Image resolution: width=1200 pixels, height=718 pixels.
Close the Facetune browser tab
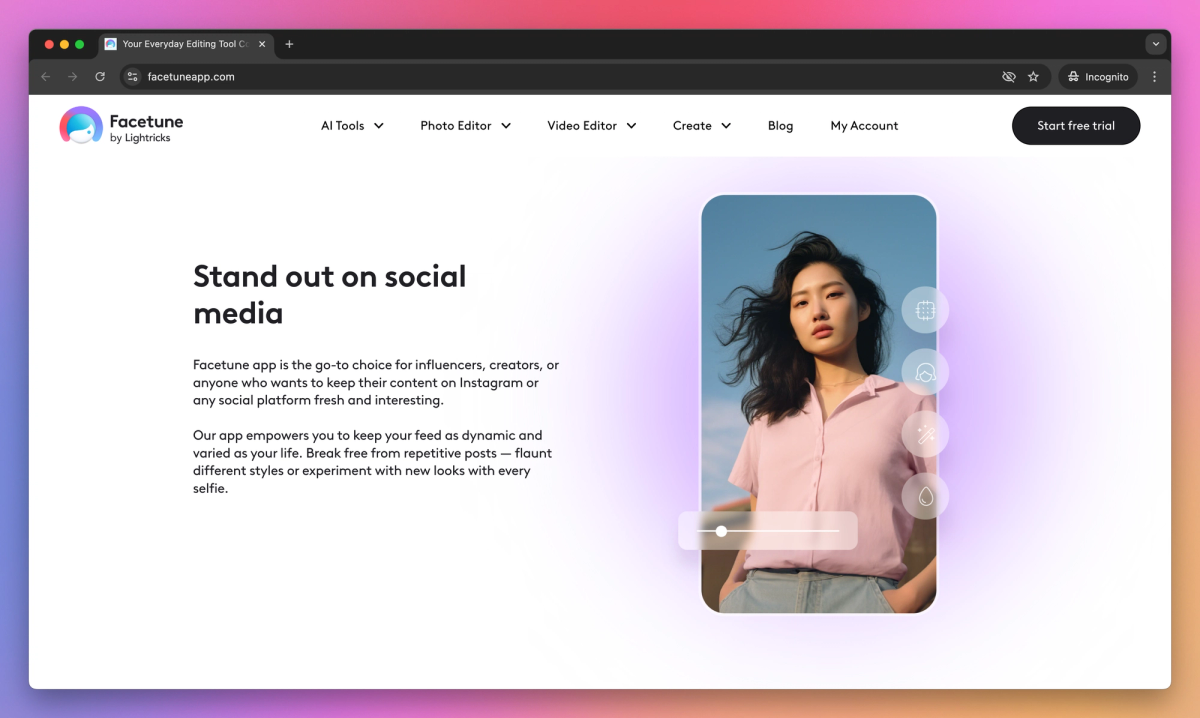point(262,44)
